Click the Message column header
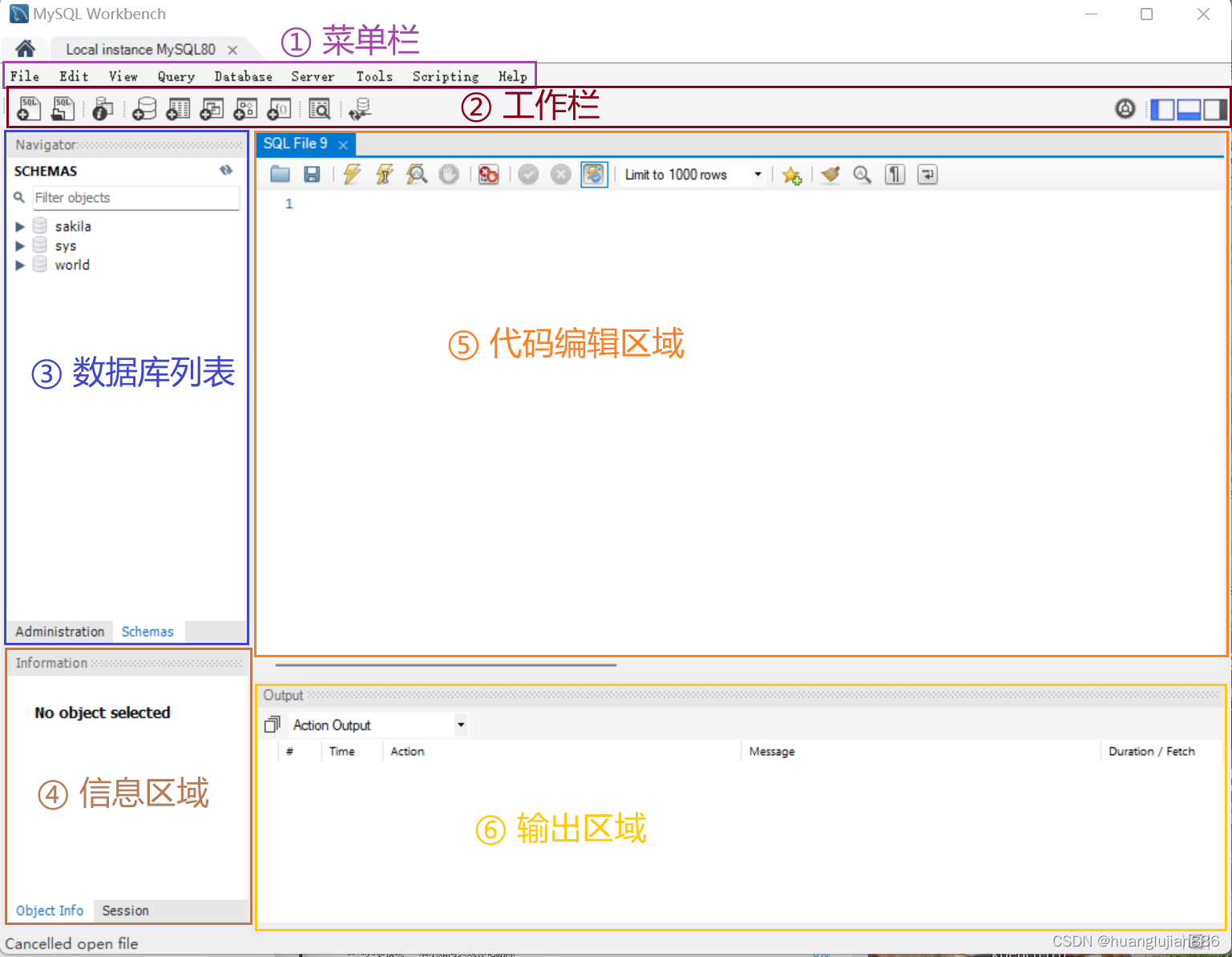This screenshot has width=1232, height=957. (772, 751)
